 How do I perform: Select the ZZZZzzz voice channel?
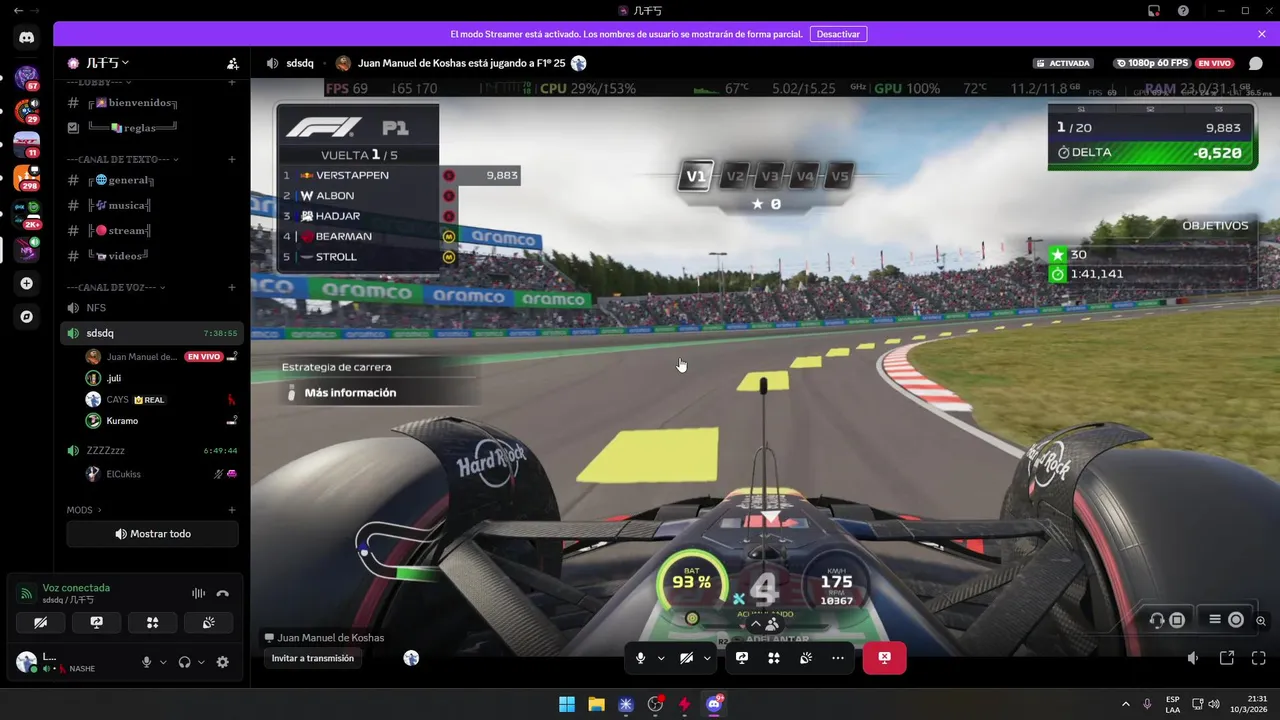152,451
